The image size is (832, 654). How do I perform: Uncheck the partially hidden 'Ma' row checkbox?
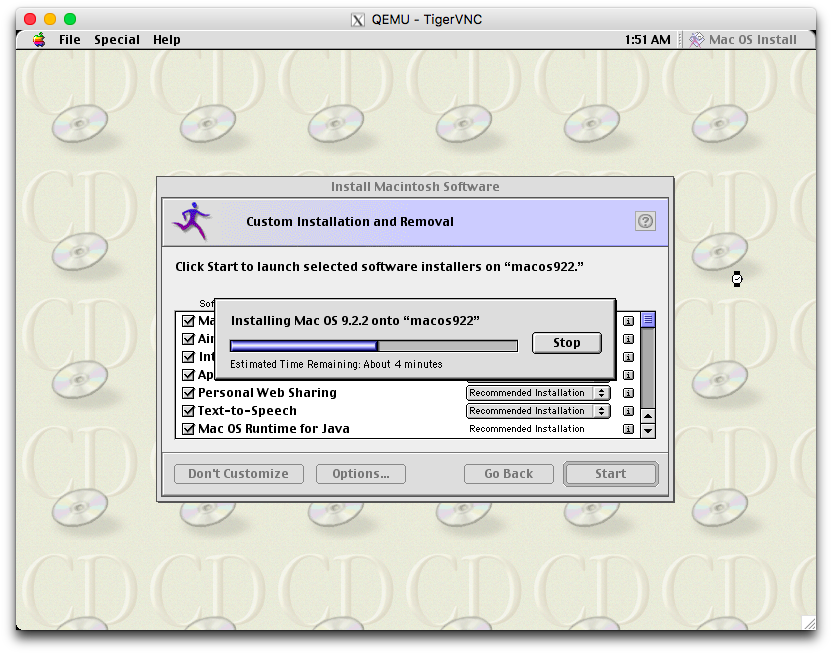point(188,321)
